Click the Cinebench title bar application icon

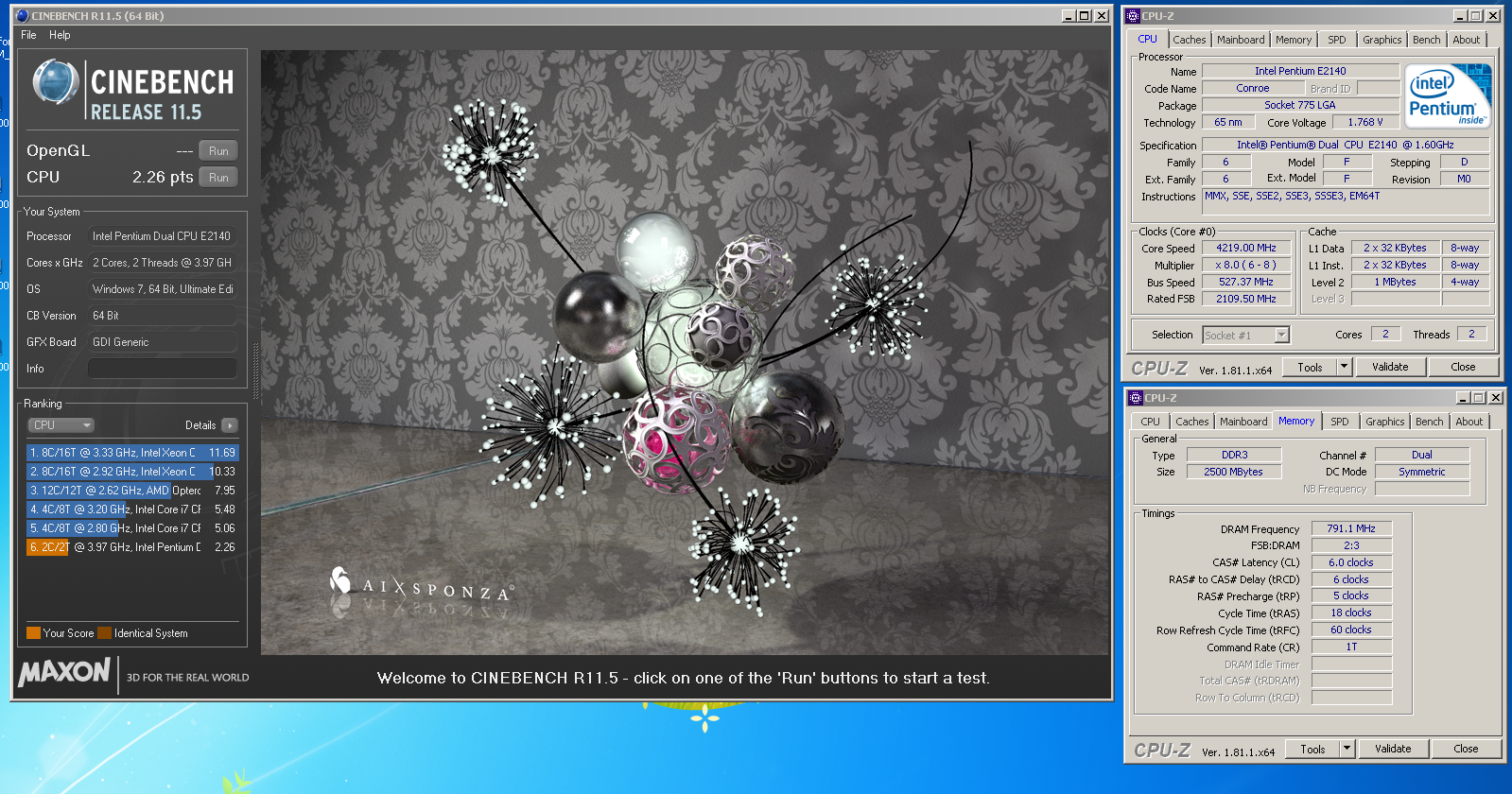23,15
